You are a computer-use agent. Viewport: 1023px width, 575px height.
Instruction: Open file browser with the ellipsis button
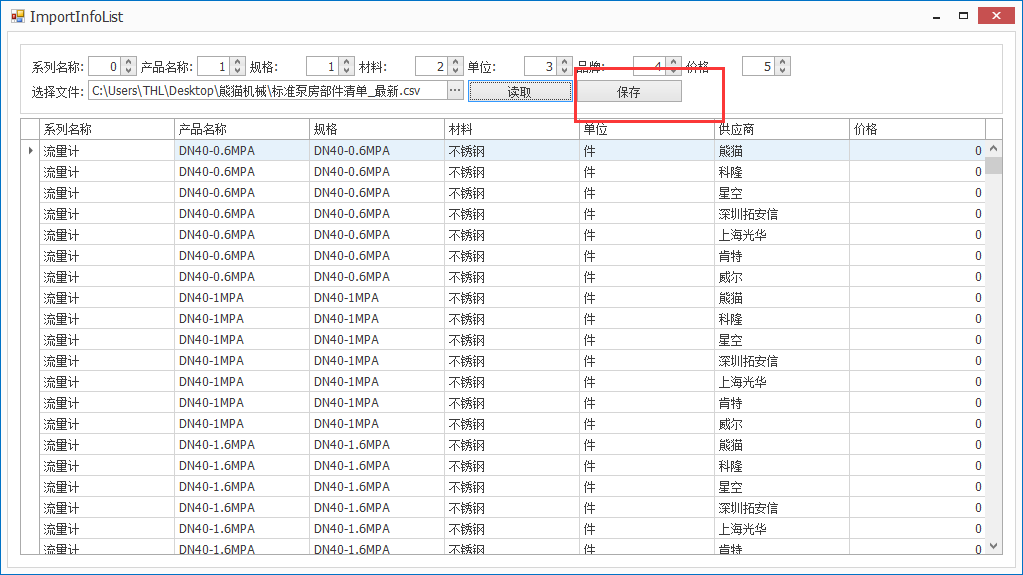(x=455, y=91)
